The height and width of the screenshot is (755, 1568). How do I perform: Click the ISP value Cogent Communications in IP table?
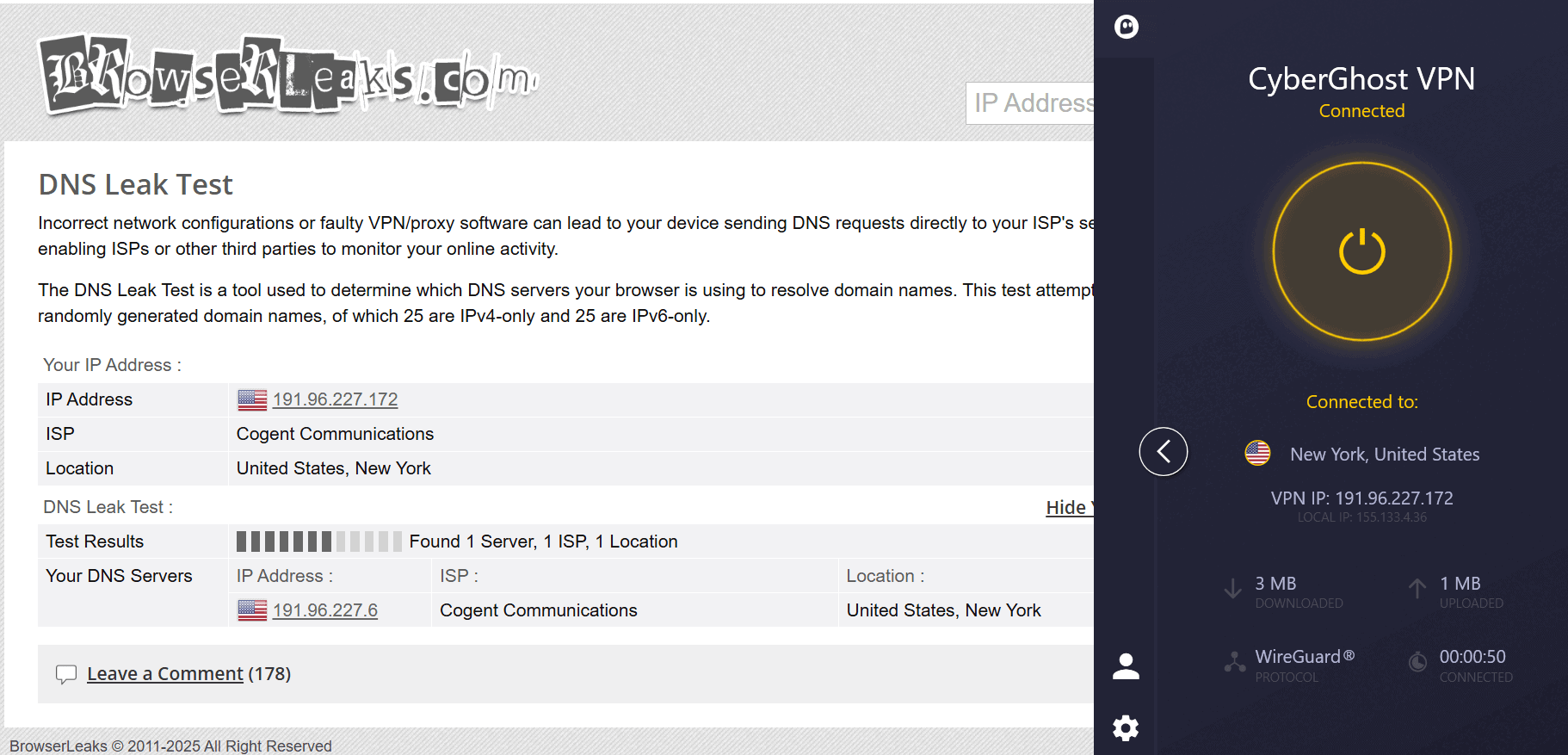pos(335,434)
